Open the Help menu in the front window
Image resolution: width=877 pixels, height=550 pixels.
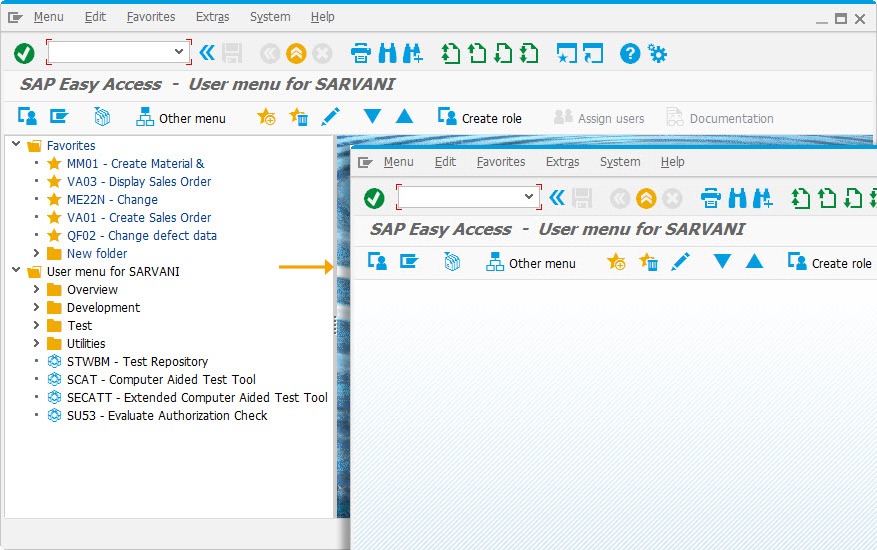tap(672, 162)
